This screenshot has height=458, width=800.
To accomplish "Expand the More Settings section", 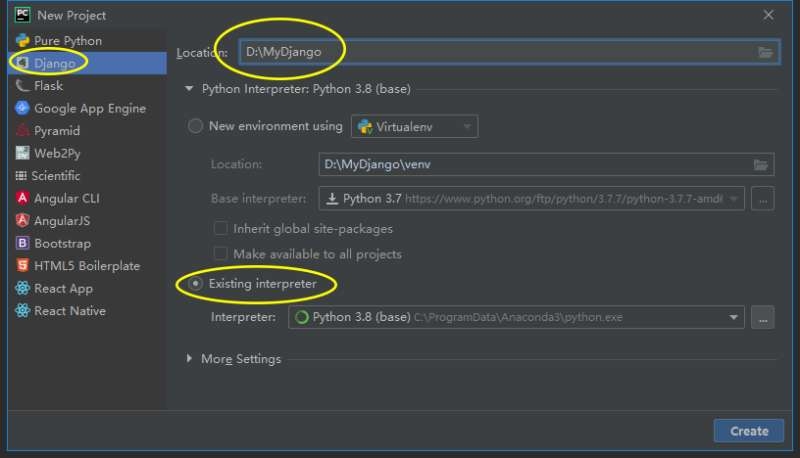I will point(190,359).
